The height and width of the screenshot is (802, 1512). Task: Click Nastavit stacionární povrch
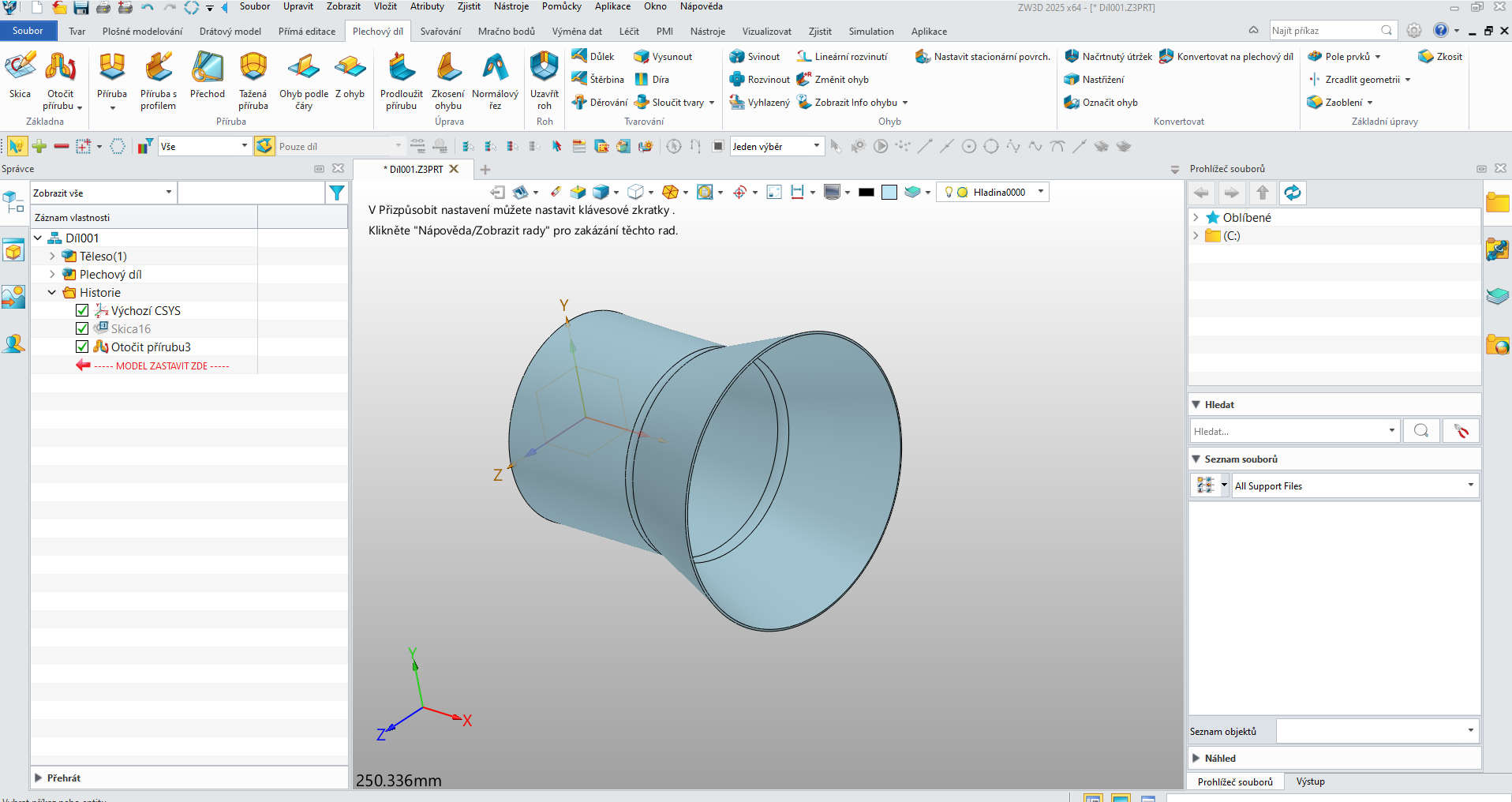[x=982, y=57]
